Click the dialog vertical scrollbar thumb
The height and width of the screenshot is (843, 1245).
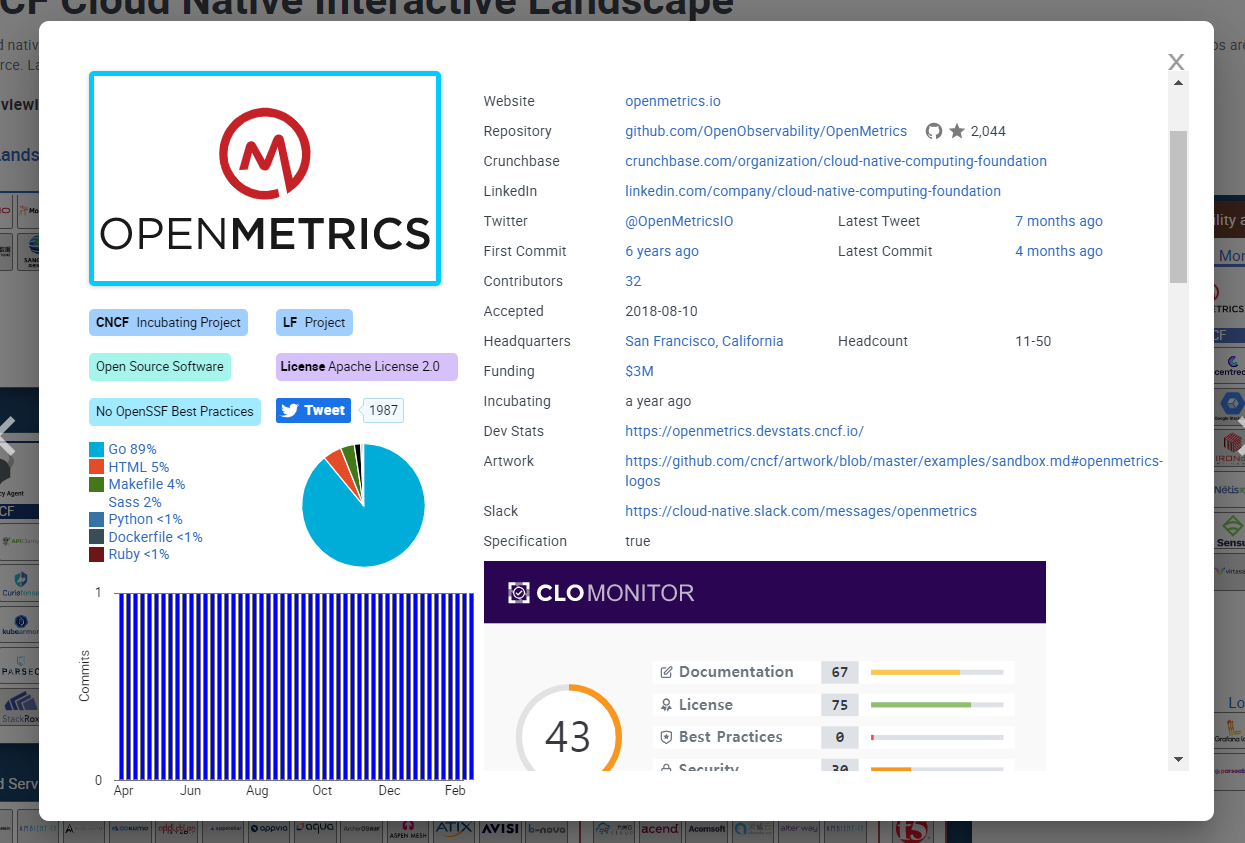pyautogui.click(x=1179, y=207)
